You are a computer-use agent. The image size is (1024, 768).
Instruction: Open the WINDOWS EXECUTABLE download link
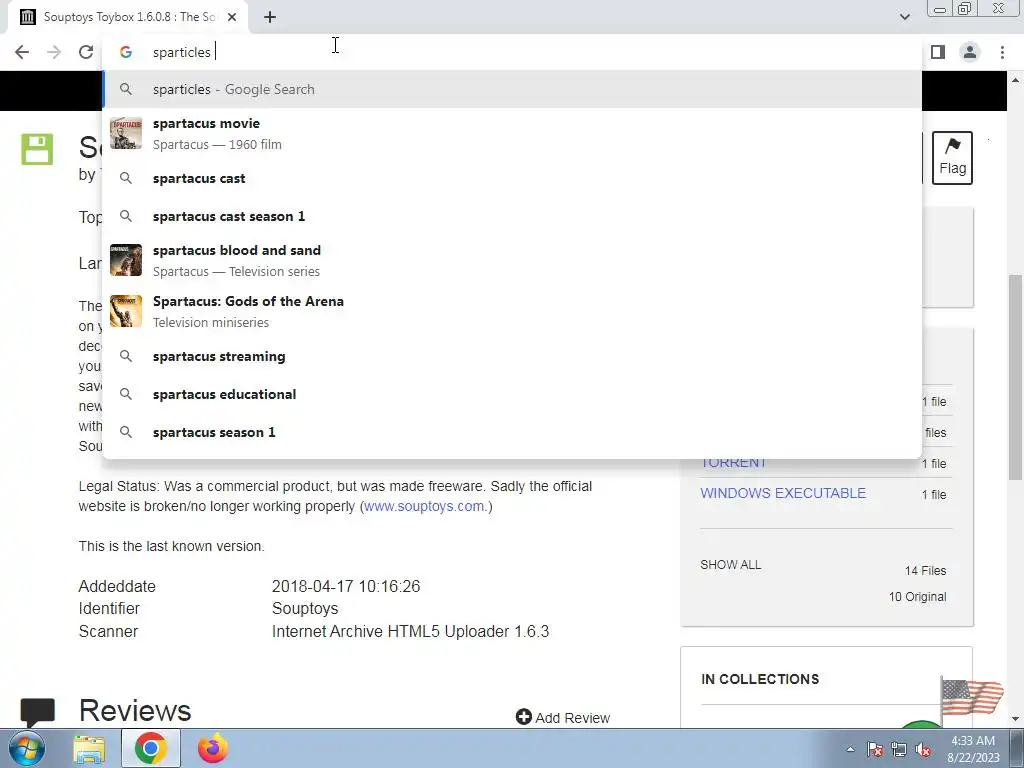coord(783,493)
